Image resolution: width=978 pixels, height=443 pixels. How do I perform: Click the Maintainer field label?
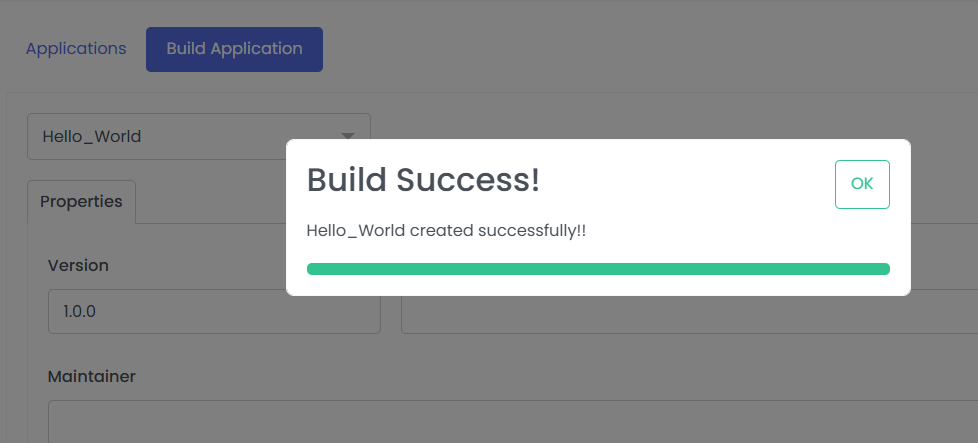(x=92, y=376)
